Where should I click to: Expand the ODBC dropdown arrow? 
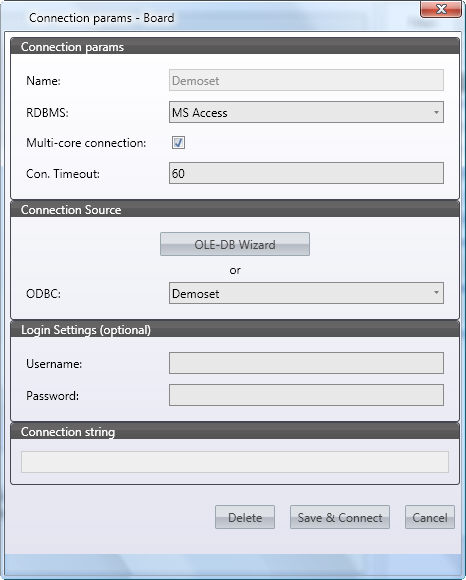point(436,293)
